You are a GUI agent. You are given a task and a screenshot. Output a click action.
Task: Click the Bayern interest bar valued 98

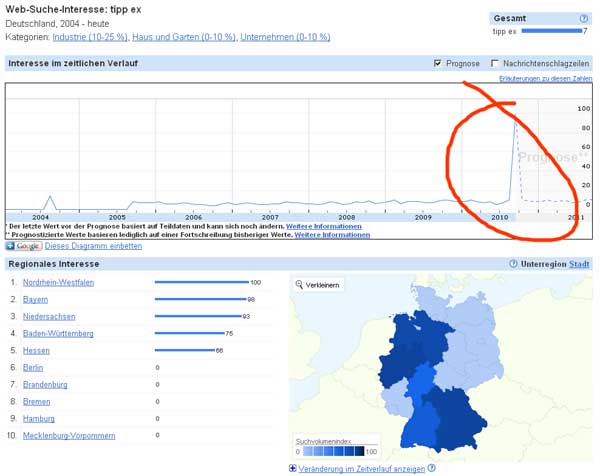[x=201, y=299]
